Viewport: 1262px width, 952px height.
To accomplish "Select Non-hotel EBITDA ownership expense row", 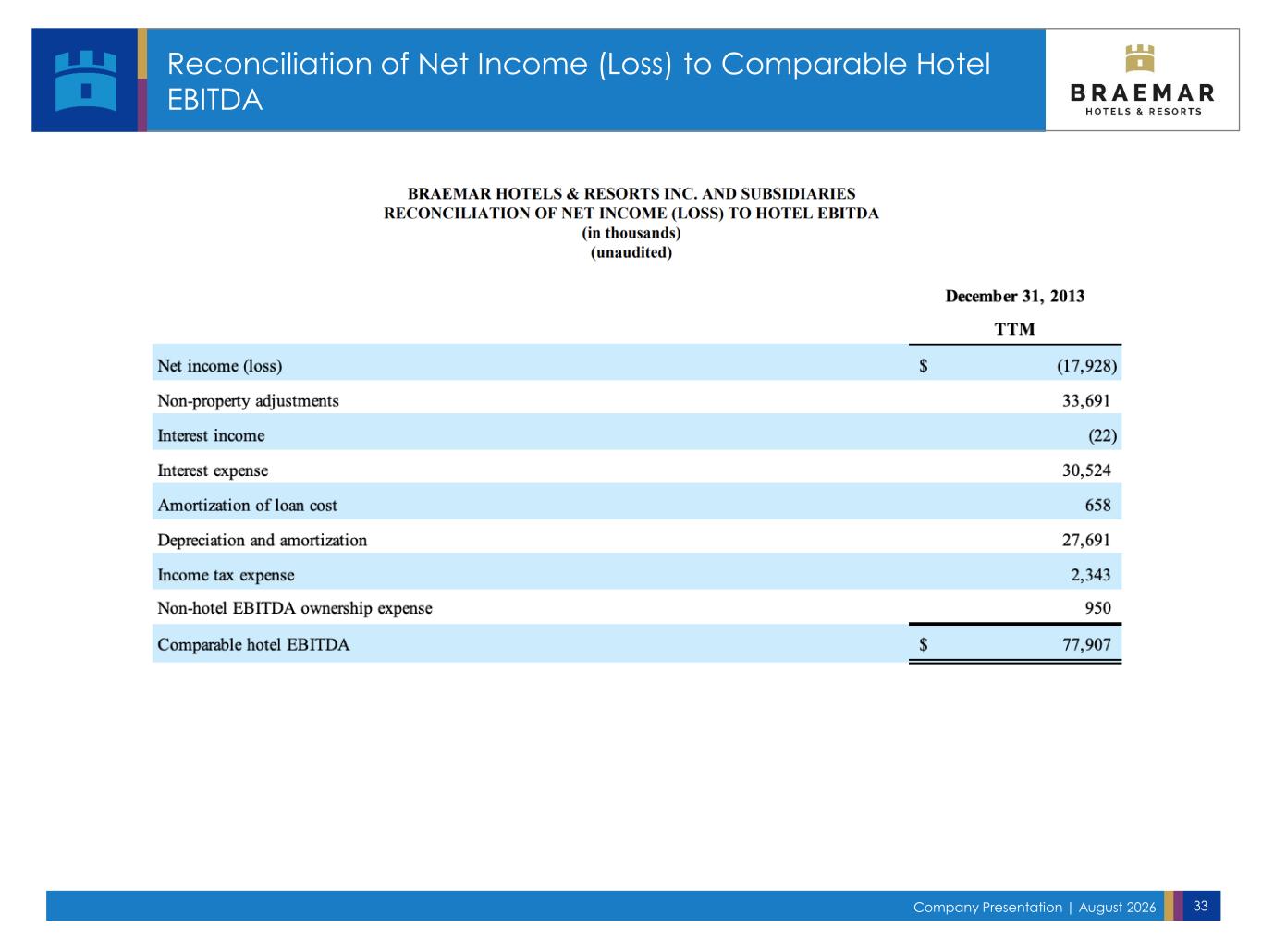I will tap(637, 608).
